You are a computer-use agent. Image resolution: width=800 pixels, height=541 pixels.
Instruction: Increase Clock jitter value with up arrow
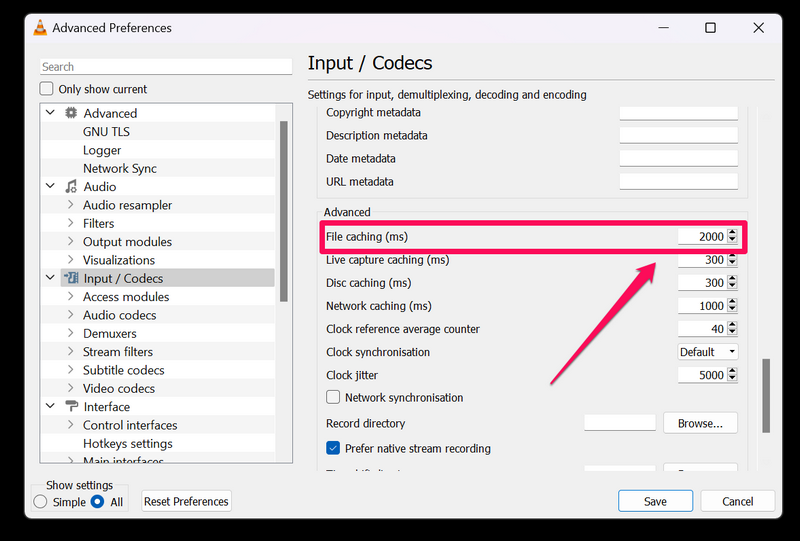pyautogui.click(x=733, y=371)
